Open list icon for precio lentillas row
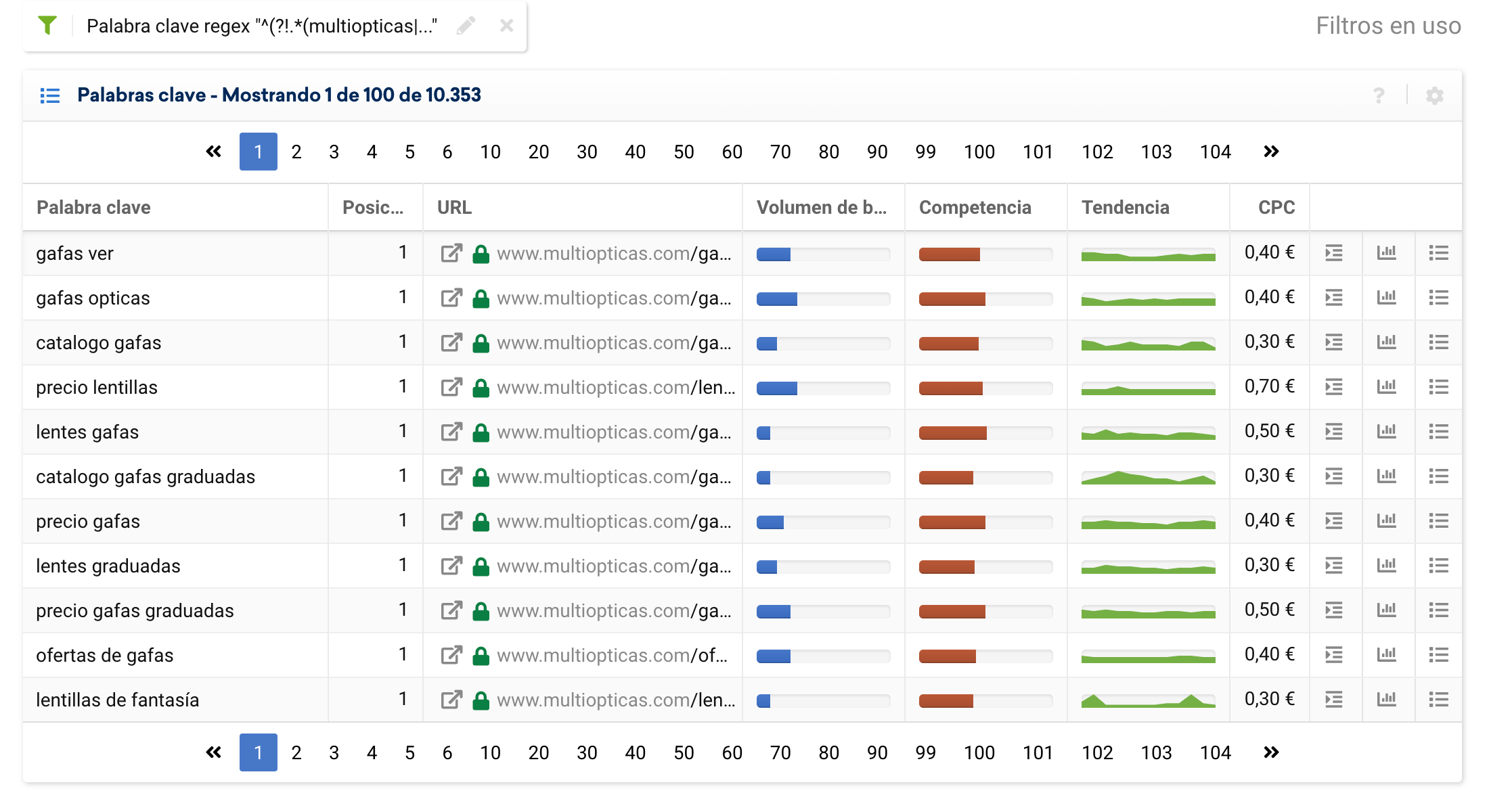This screenshot has width=1489, height=812. coord(1439,387)
